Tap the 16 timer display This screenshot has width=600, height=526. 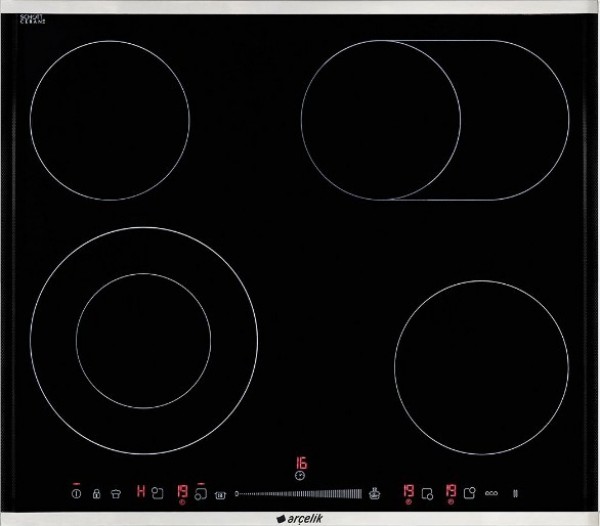[x=301, y=463]
